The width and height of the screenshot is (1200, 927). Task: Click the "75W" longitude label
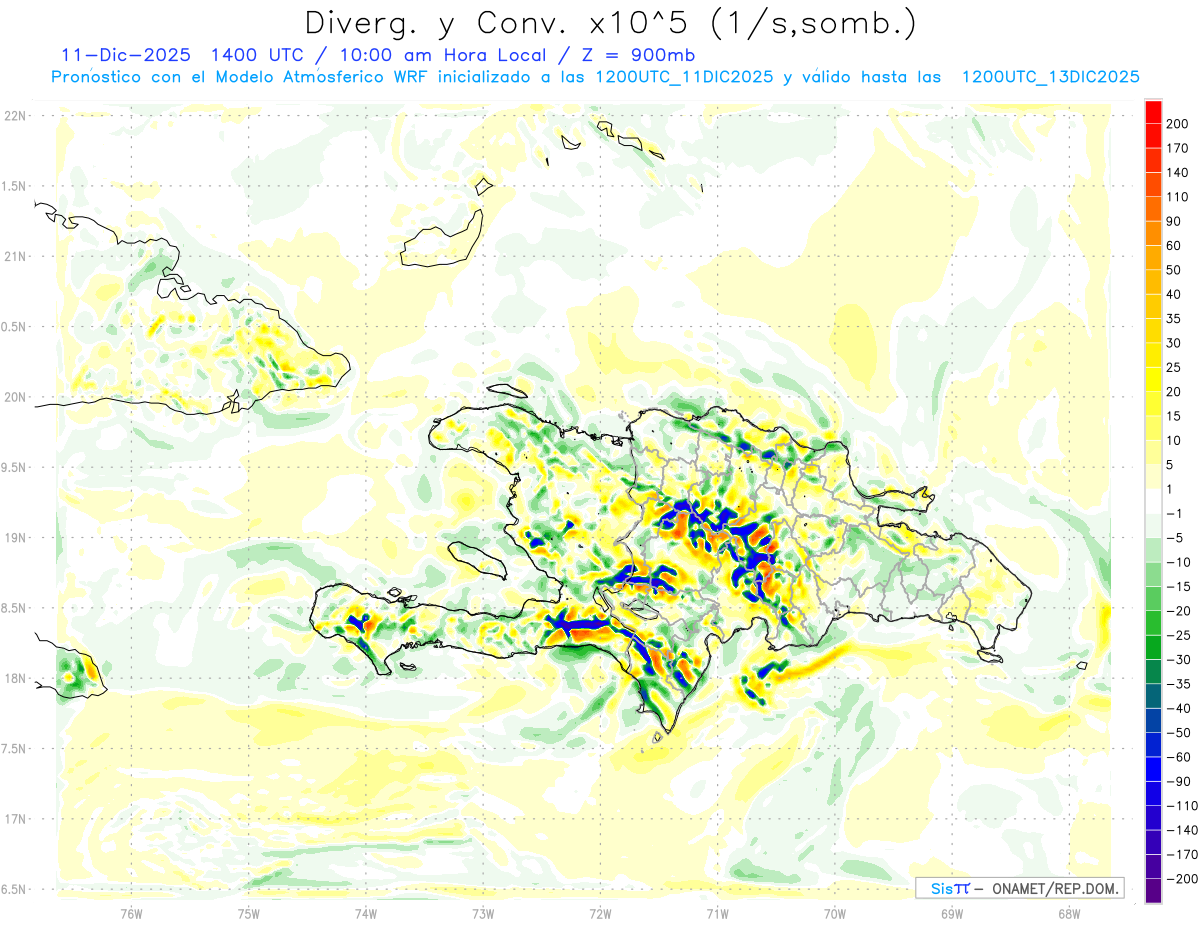(249, 914)
